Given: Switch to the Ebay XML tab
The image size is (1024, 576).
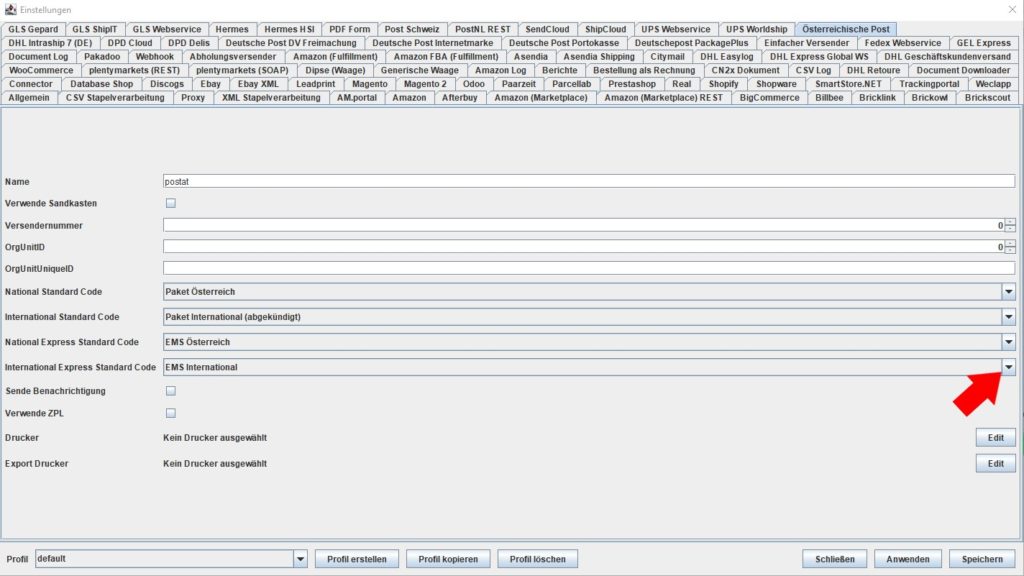Looking at the screenshot, I should [258, 84].
